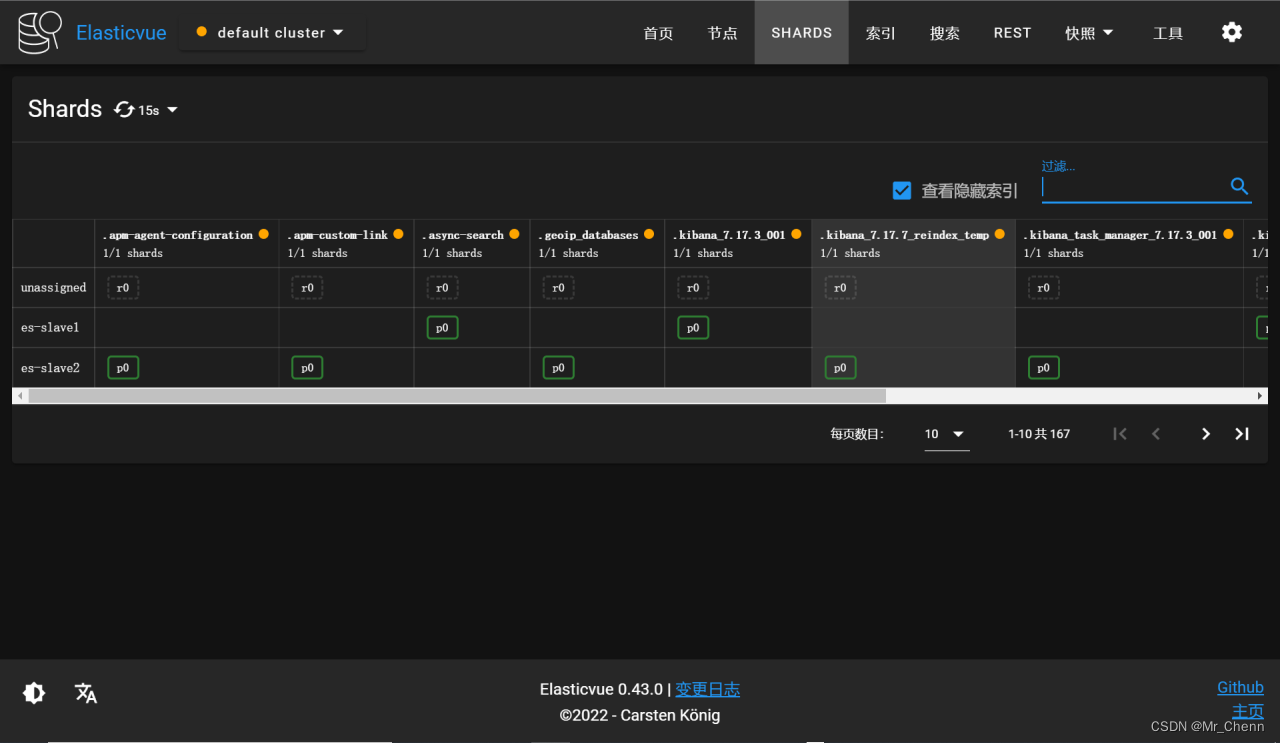Click the p0 shard of .apm-agent-configuration
This screenshot has width=1280, height=743.
(x=123, y=368)
